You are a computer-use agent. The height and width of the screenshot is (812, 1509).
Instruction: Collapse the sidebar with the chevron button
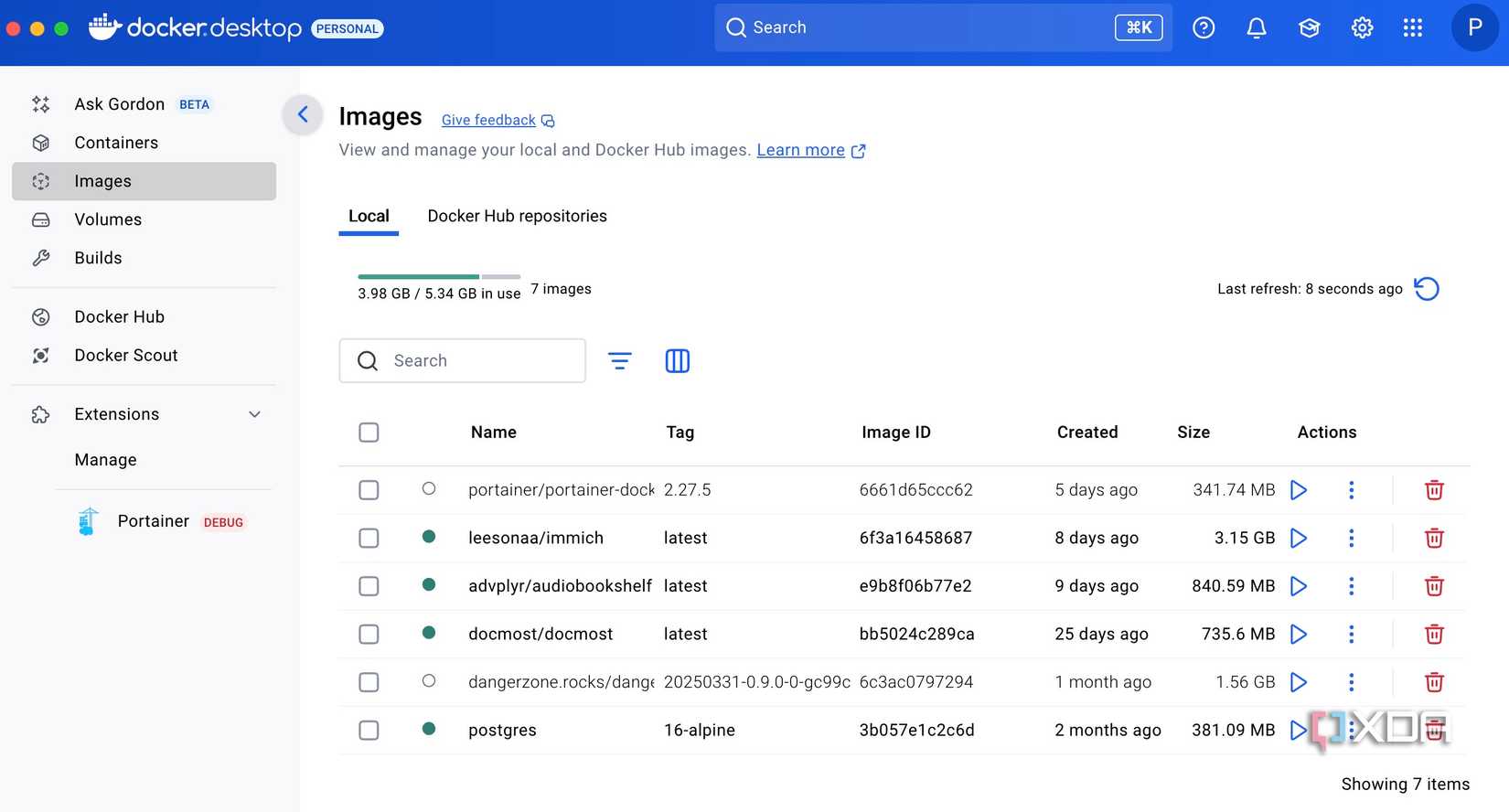coord(303,114)
